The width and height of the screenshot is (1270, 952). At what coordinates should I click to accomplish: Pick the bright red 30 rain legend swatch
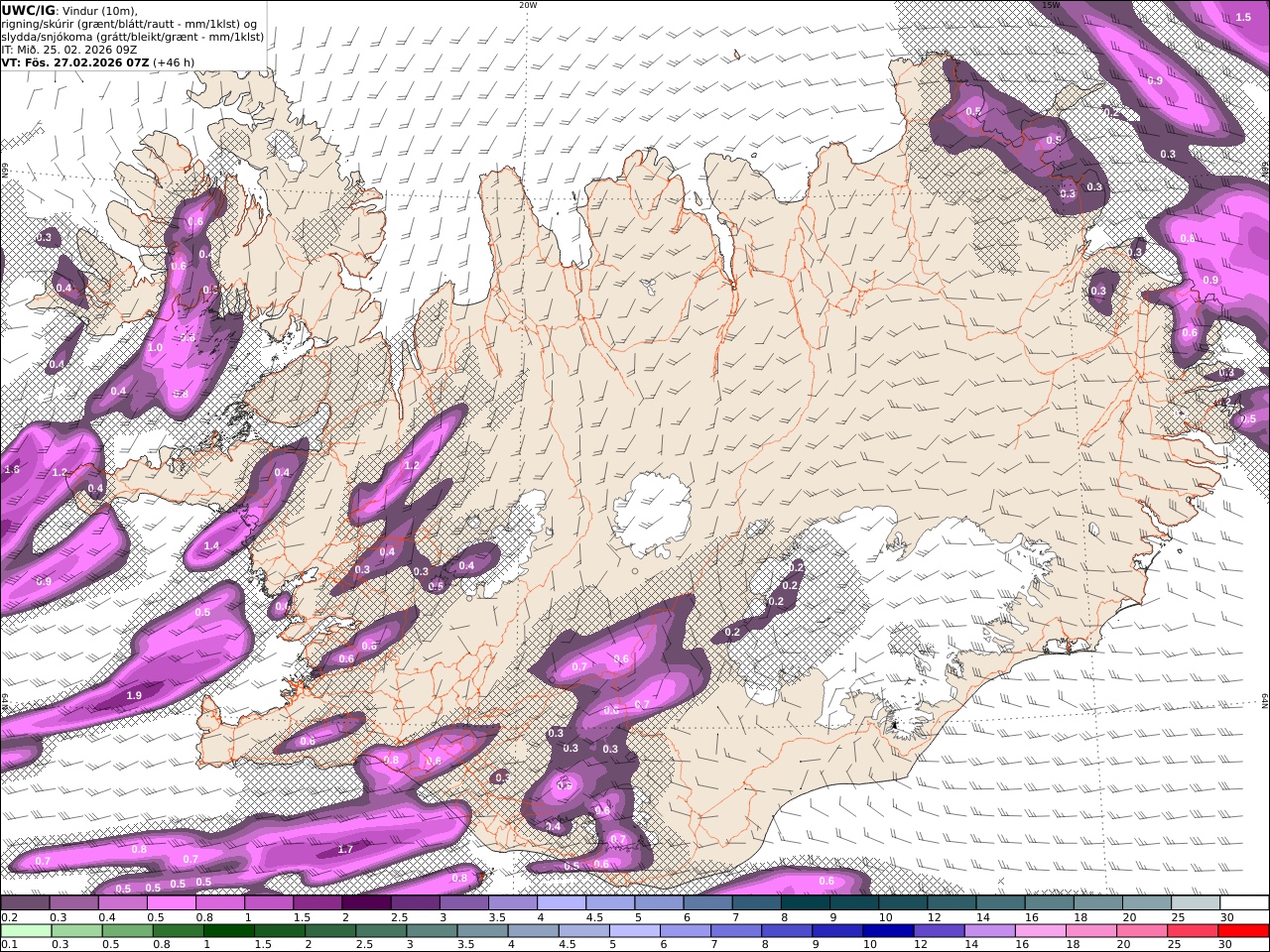click(x=1243, y=931)
